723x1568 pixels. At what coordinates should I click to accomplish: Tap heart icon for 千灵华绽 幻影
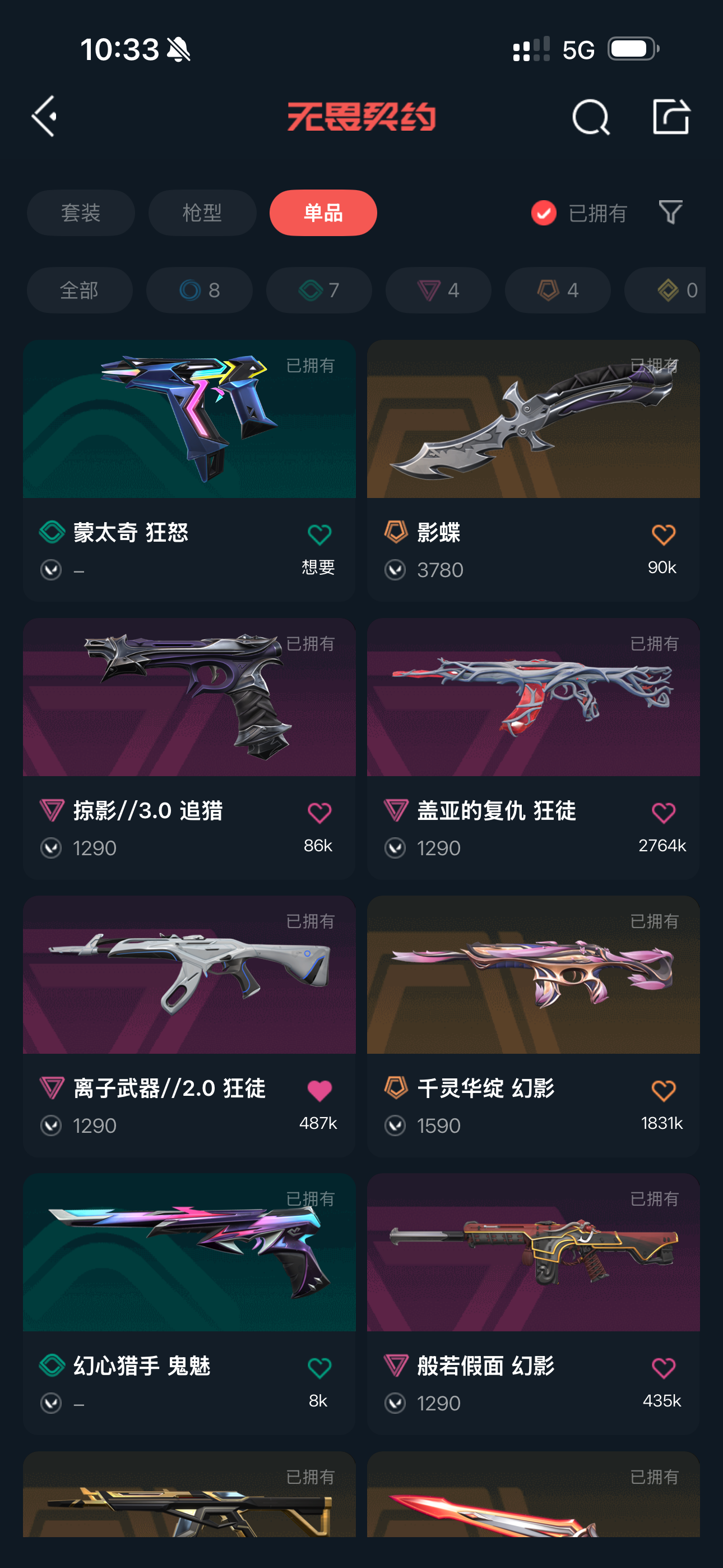point(664,1090)
